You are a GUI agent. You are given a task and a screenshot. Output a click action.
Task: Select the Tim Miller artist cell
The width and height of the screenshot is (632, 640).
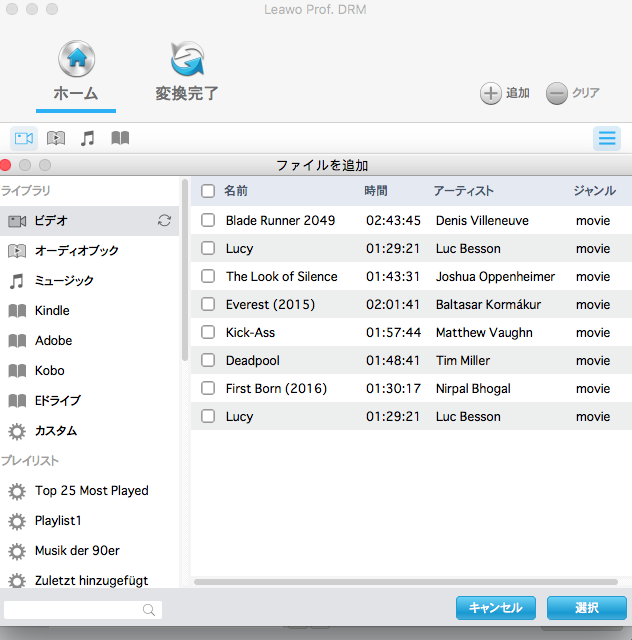(463, 360)
